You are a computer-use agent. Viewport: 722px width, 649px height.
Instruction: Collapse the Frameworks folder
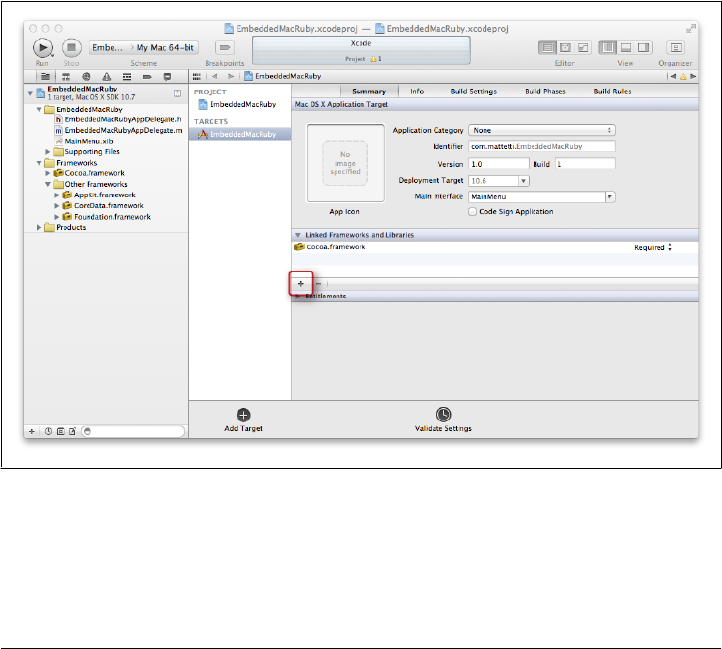click(x=39, y=163)
